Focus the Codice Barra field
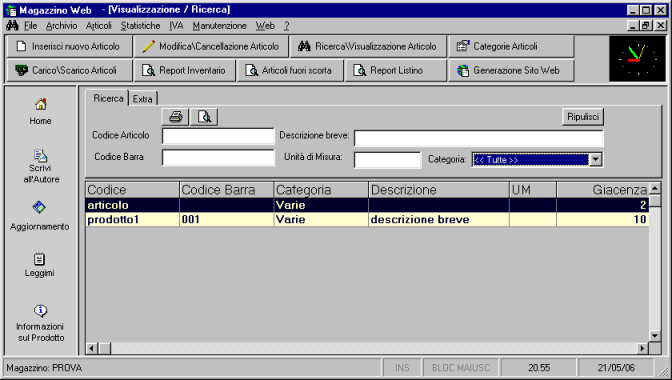Screen dimensions: 672x380 click(218, 158)
